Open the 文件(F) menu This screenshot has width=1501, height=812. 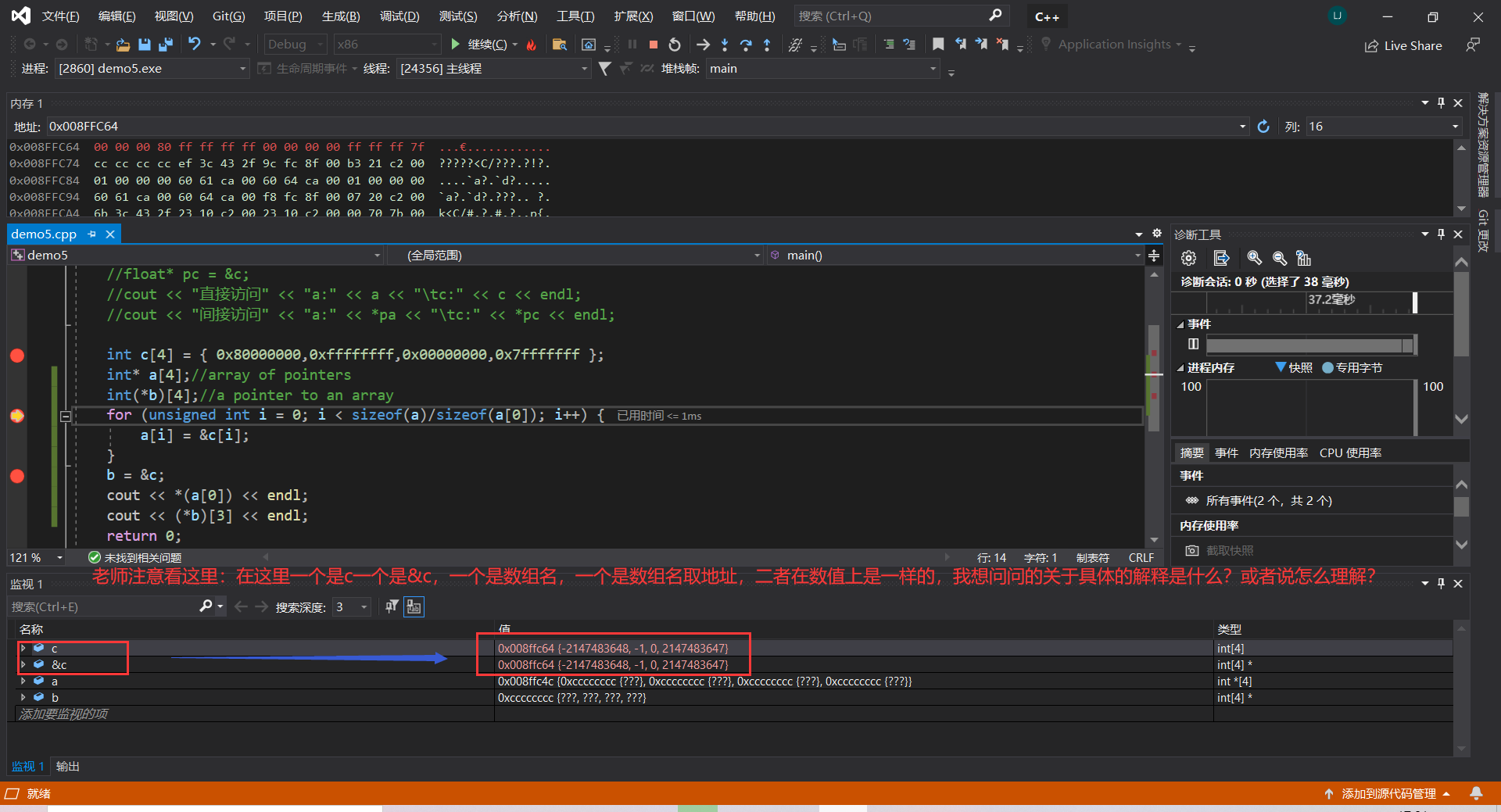click(x=60, y=16)
